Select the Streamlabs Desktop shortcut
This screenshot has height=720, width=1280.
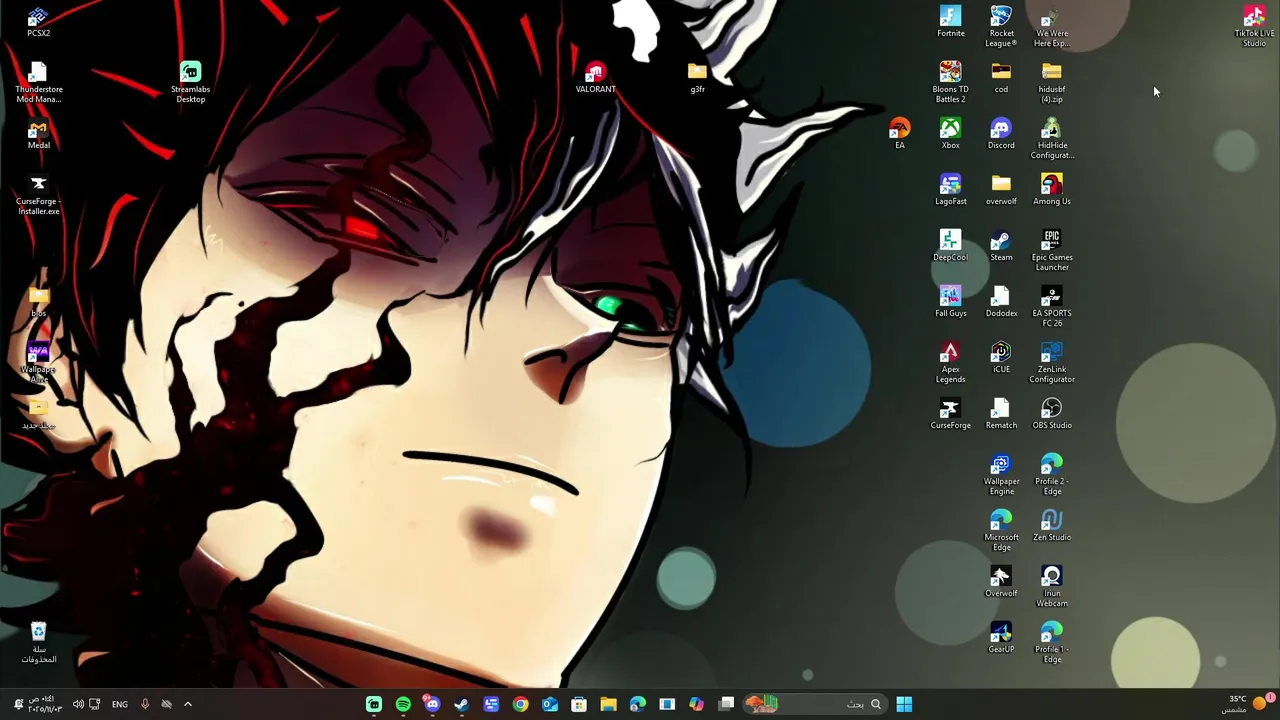[190, 84]
